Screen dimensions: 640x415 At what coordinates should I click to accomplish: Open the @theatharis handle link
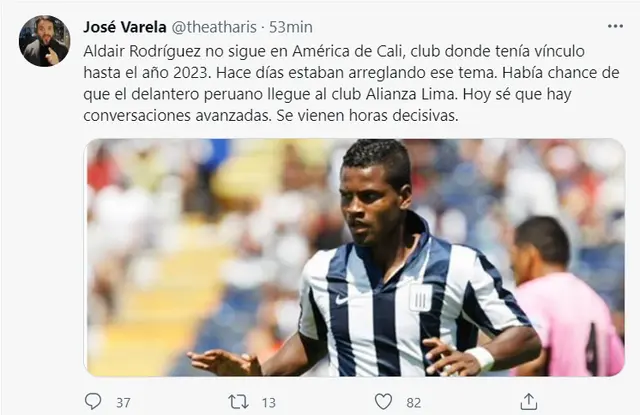tap(214, 27)
